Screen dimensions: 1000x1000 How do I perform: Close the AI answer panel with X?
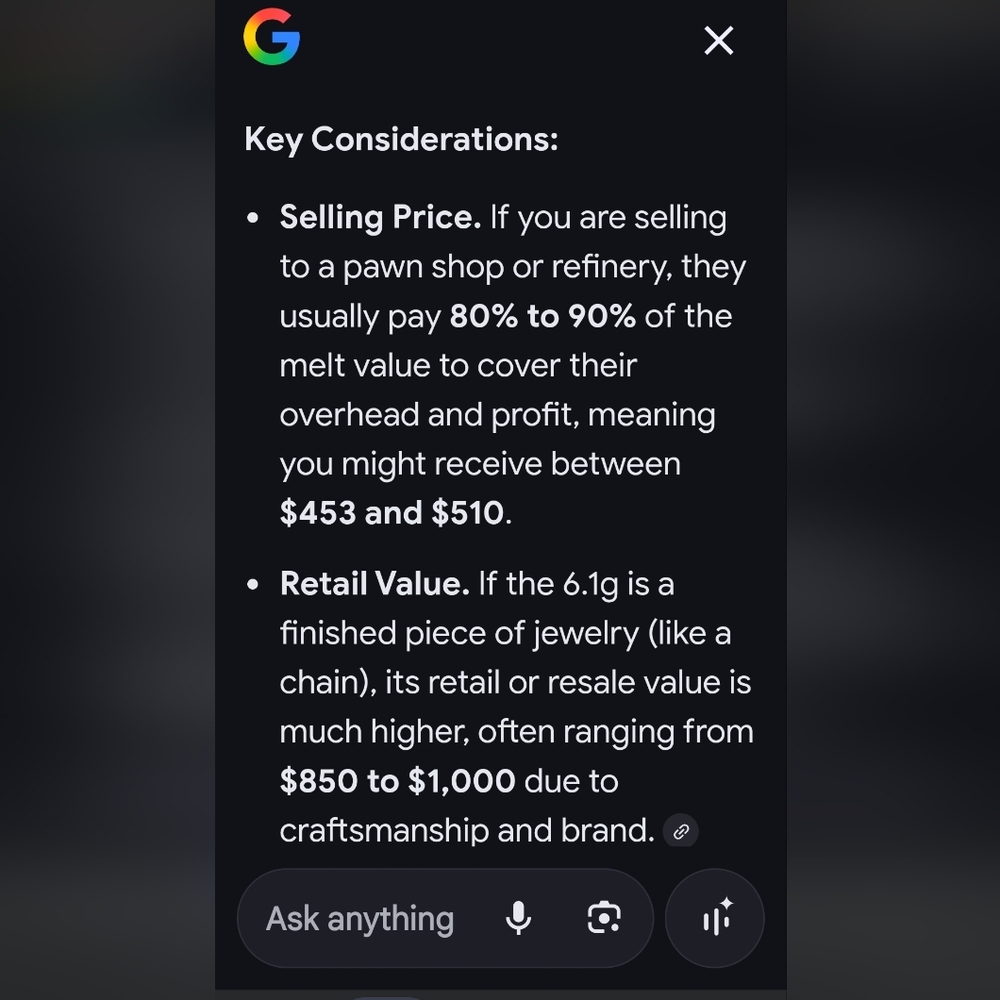click(719, 41)
